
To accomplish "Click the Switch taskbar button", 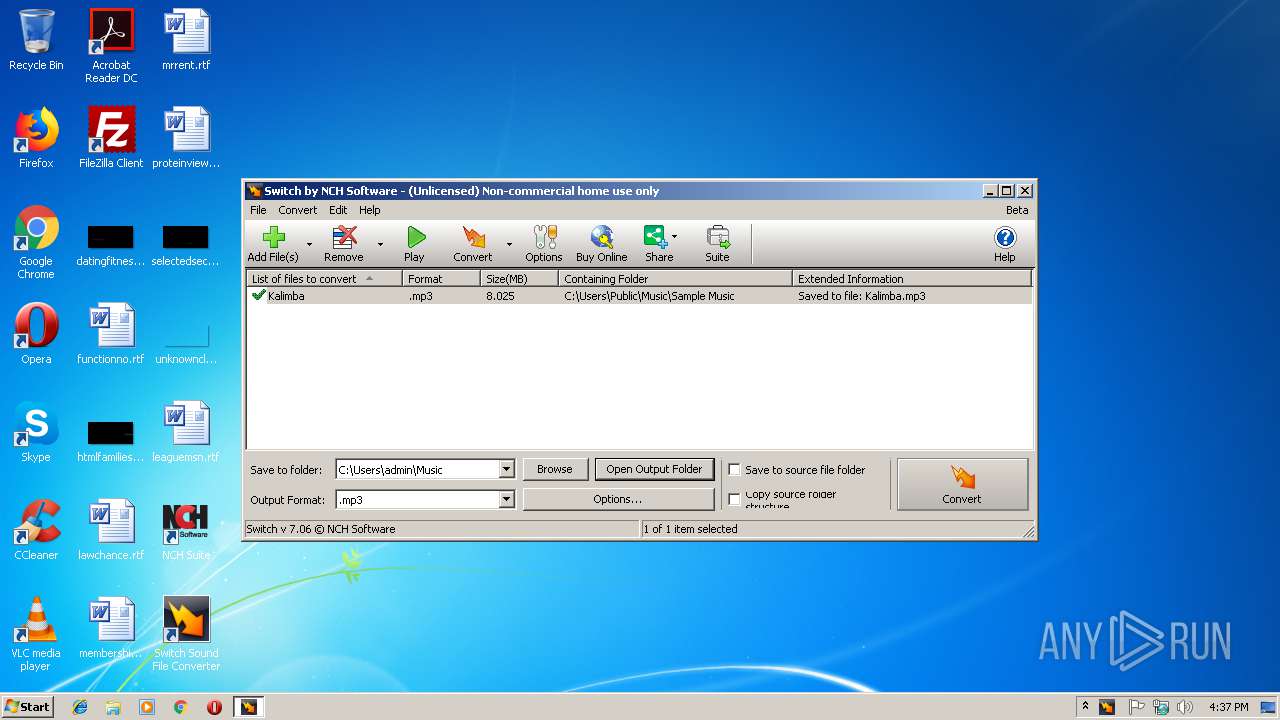I will click(248, 707).
